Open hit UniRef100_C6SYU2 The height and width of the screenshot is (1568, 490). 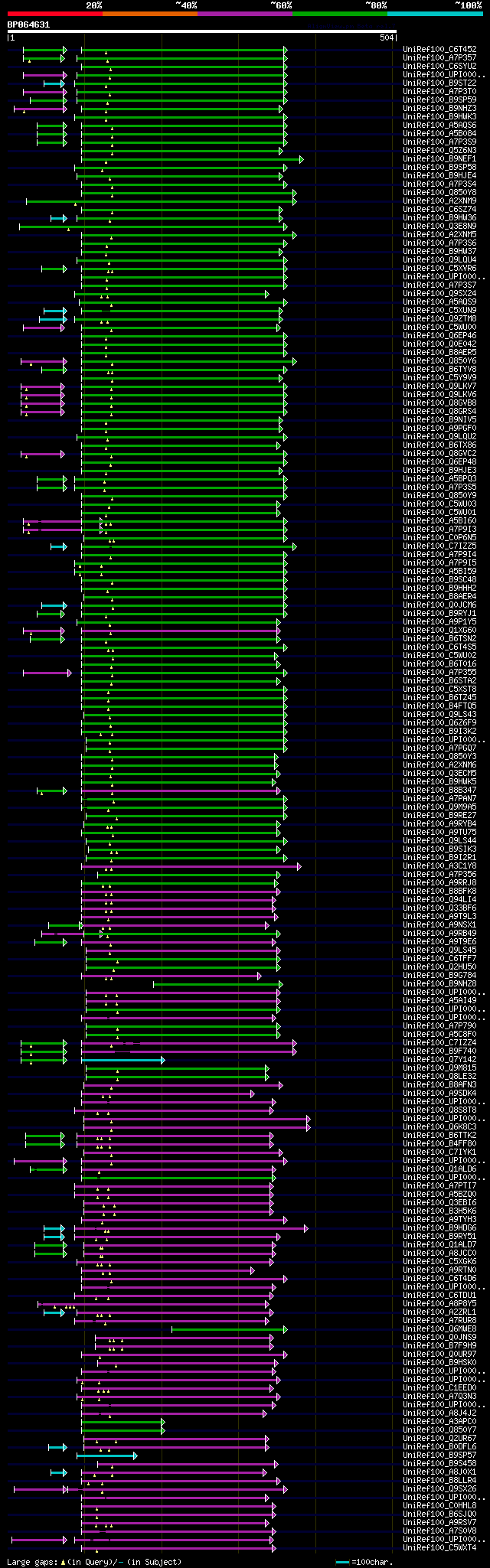(x=439, y=67)
